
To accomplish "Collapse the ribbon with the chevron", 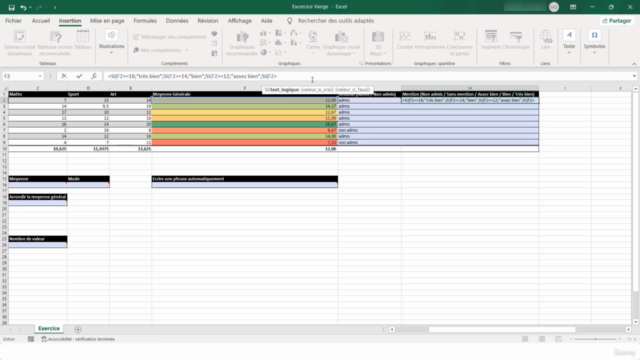I will click(634, 64).
